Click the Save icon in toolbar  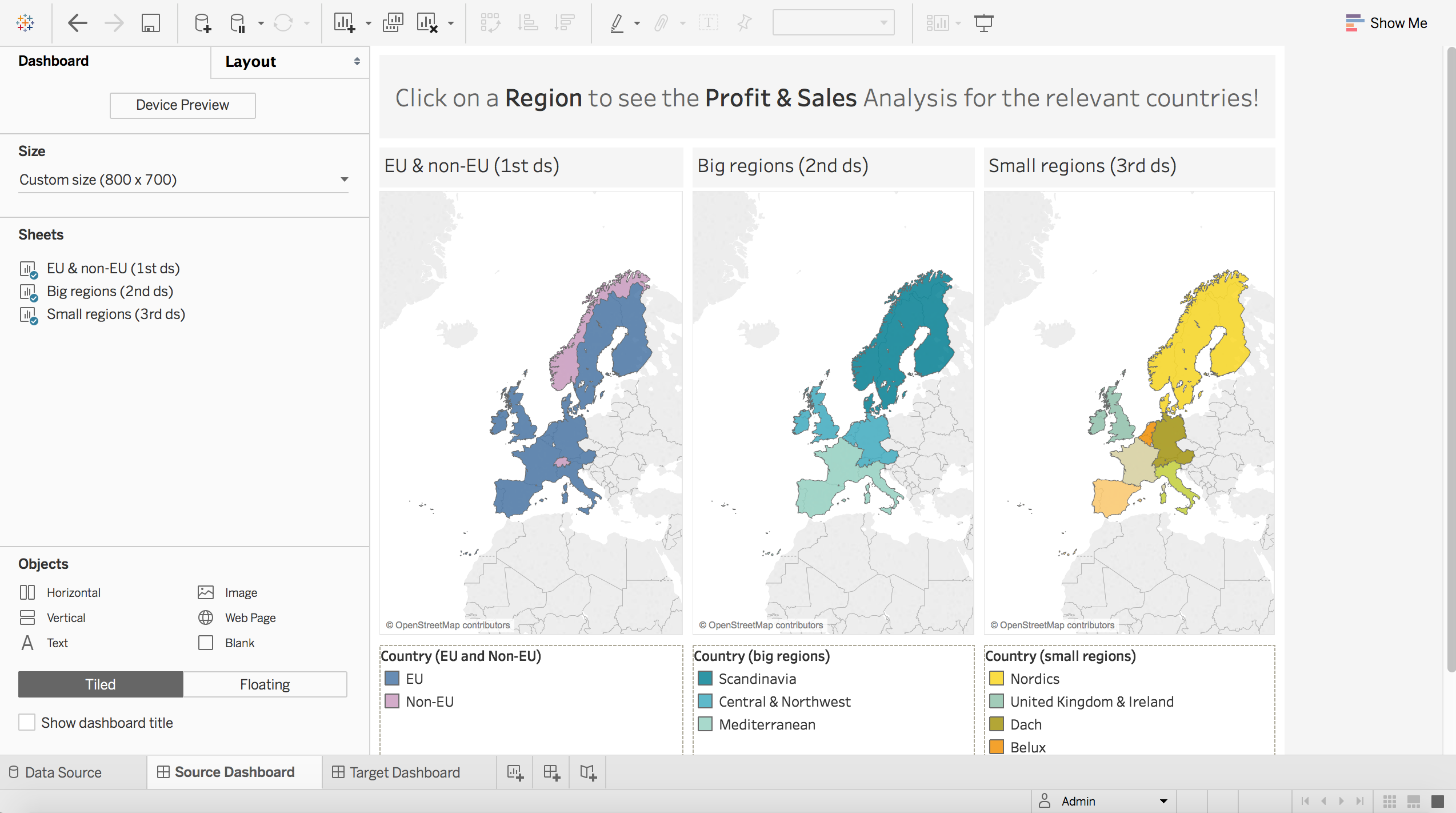150,23
